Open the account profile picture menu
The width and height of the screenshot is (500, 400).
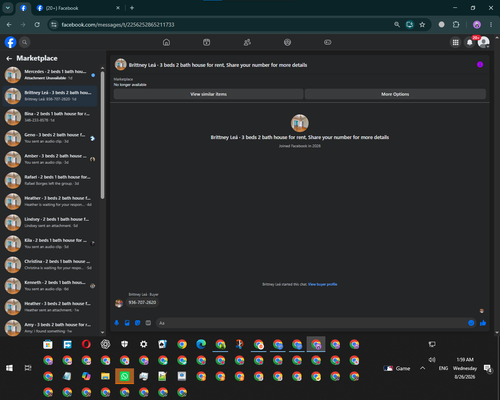(484, 42)
